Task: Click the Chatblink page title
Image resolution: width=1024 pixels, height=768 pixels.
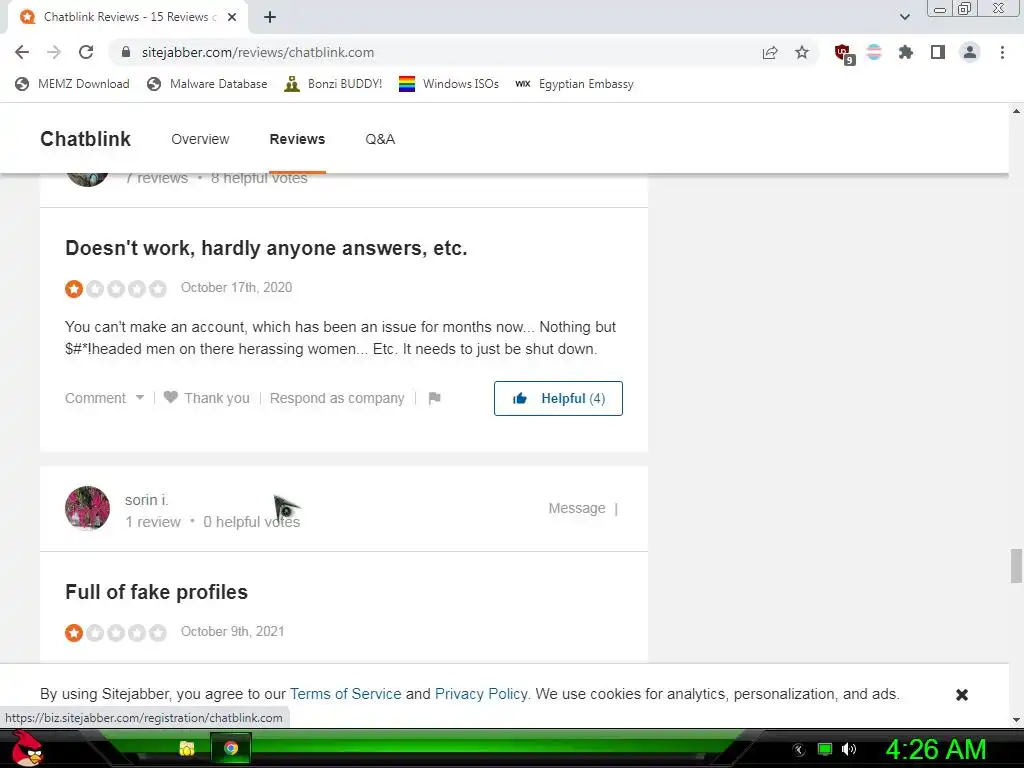Action: pyautogui.click(x=86, y=139)
